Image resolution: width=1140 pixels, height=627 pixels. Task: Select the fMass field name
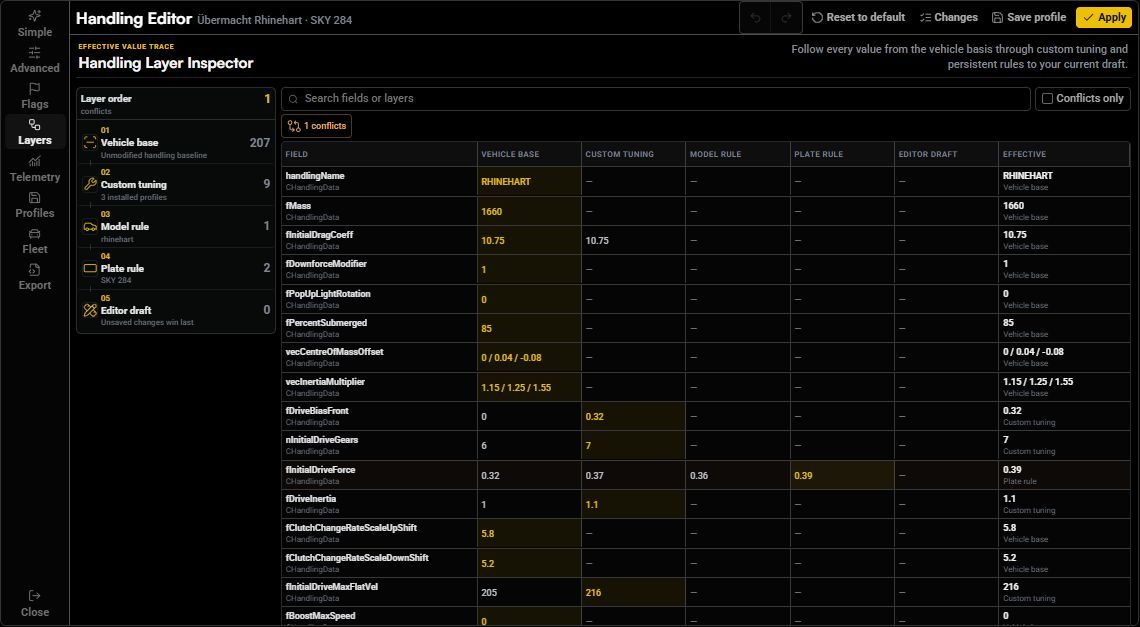298,206
